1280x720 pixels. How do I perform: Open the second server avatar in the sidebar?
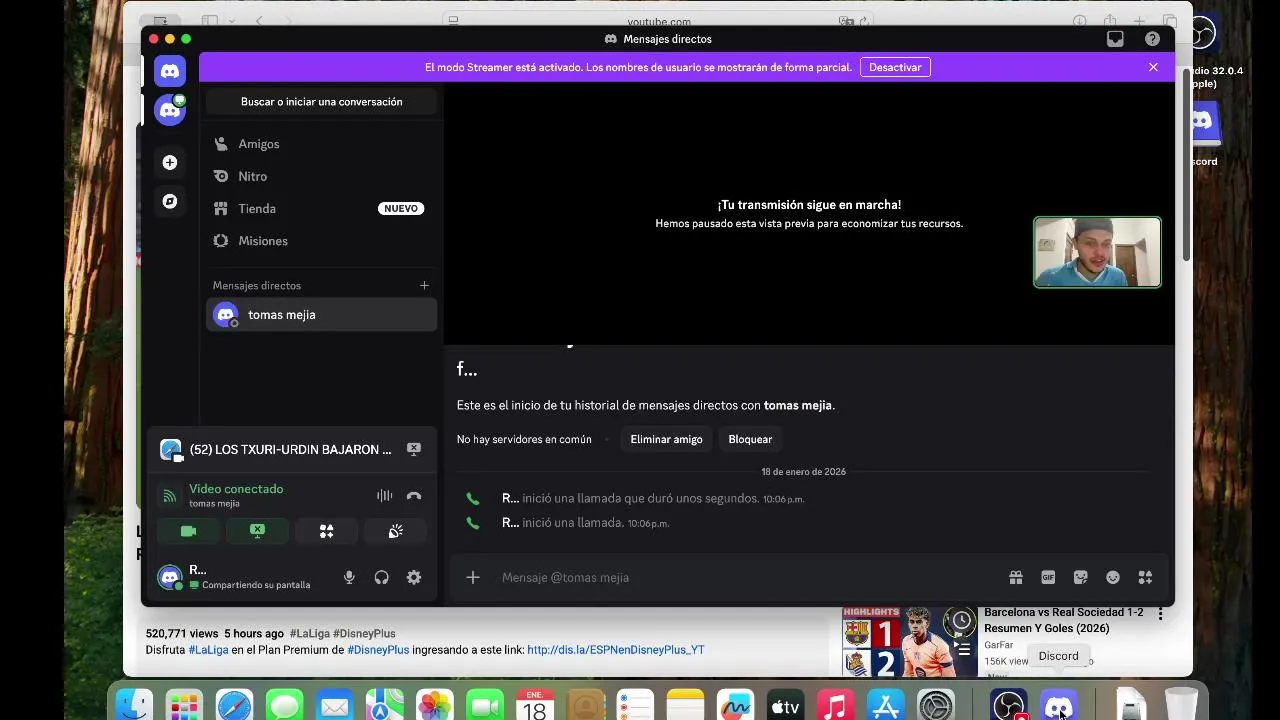point(170,110)
